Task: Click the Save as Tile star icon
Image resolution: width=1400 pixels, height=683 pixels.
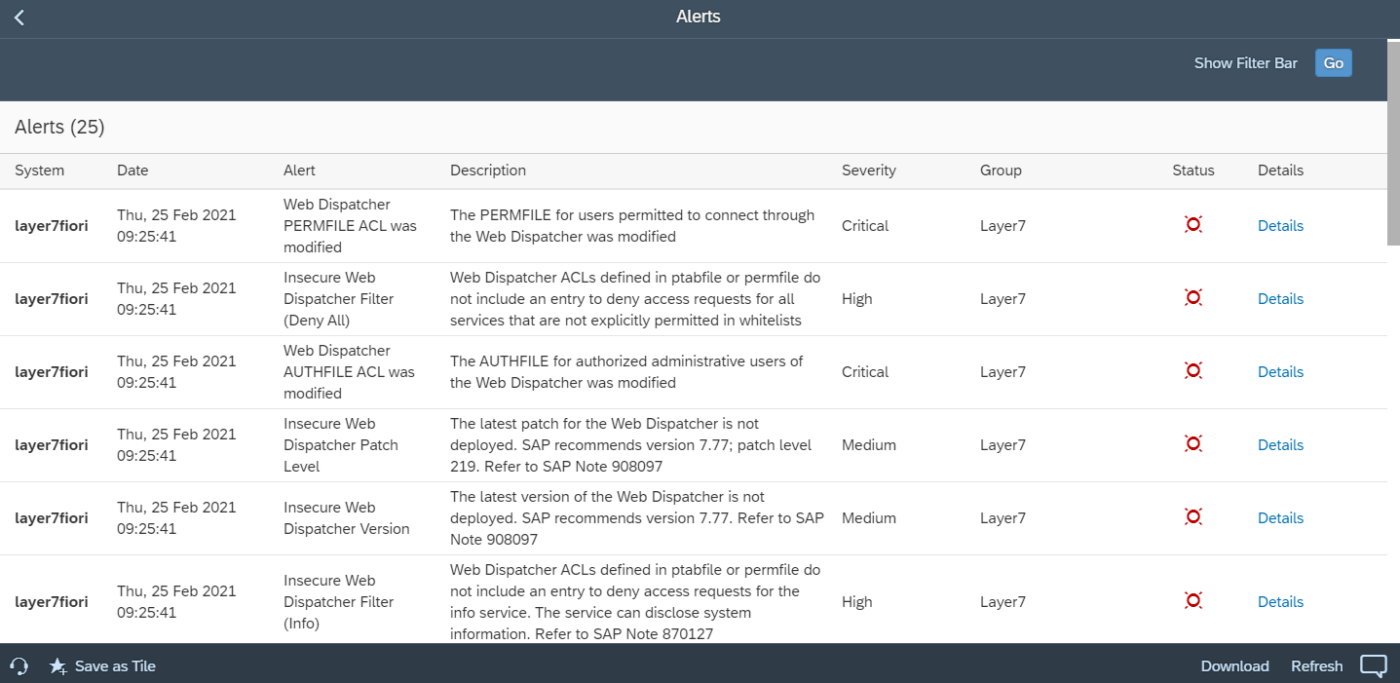Action: pos(58,666)
